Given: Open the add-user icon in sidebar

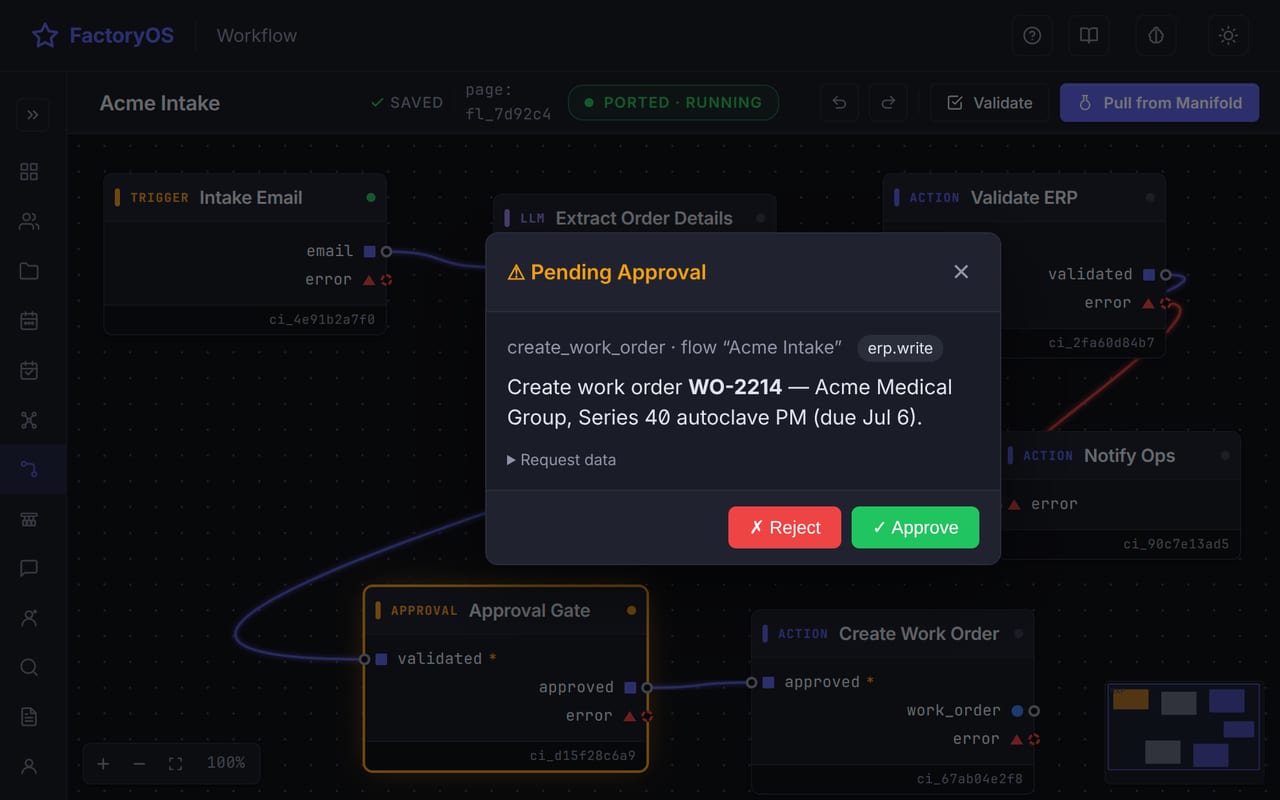Looking at the screenshot, I should point(29,618).
